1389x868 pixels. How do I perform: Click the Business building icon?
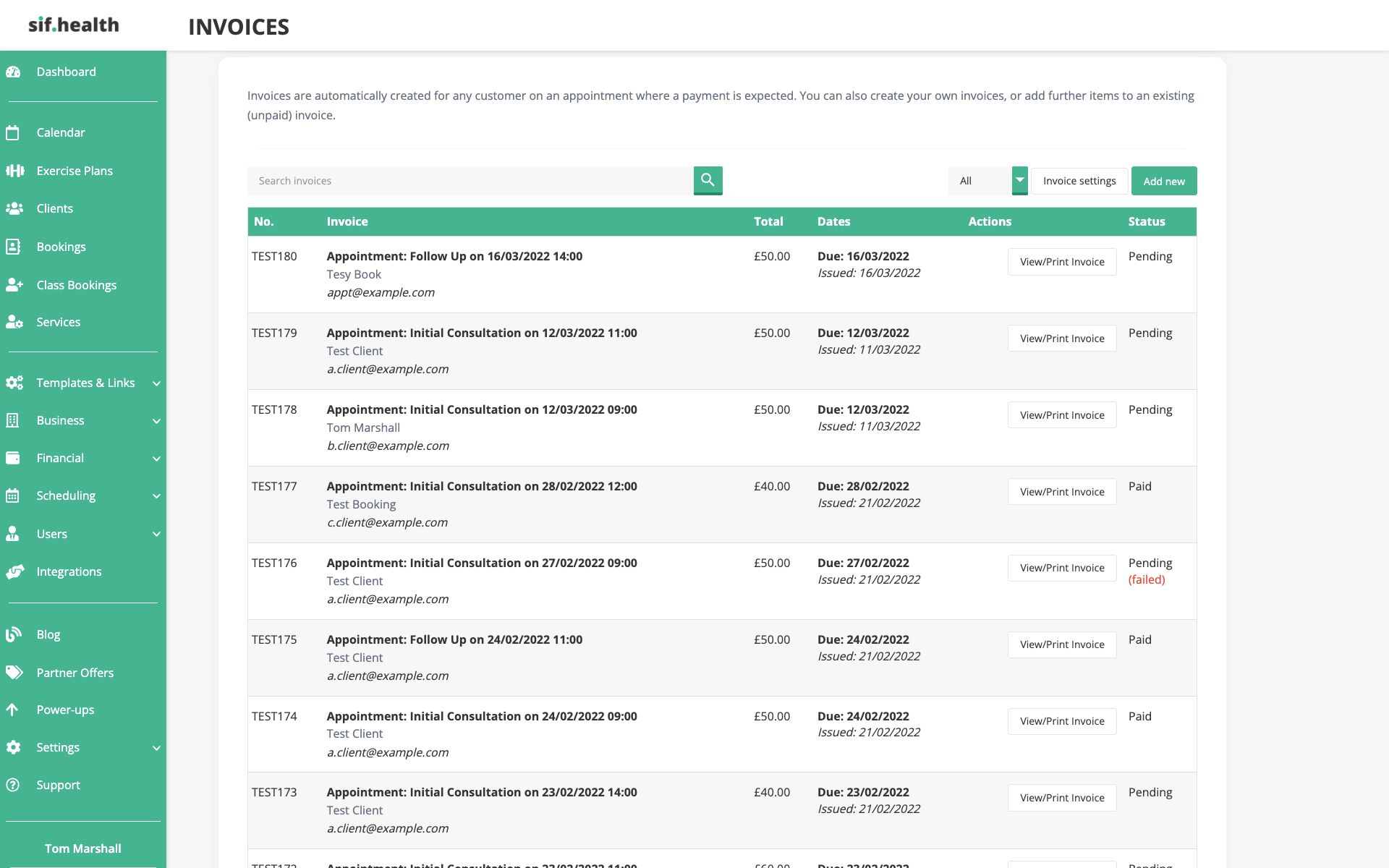click(x=12, y=420)
